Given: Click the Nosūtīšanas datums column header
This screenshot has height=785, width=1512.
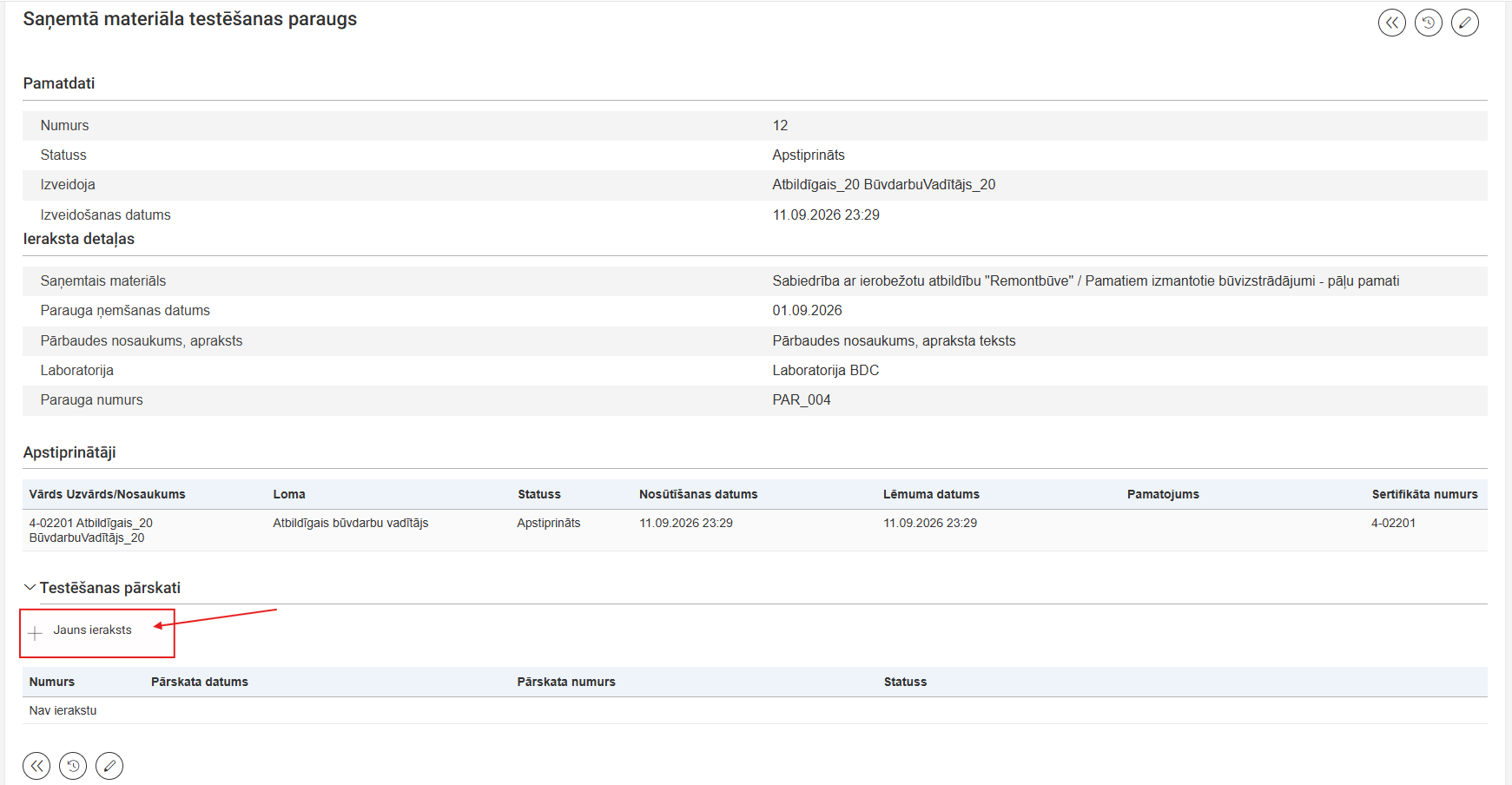Looking at the screenshot, I should coord(698,494).
